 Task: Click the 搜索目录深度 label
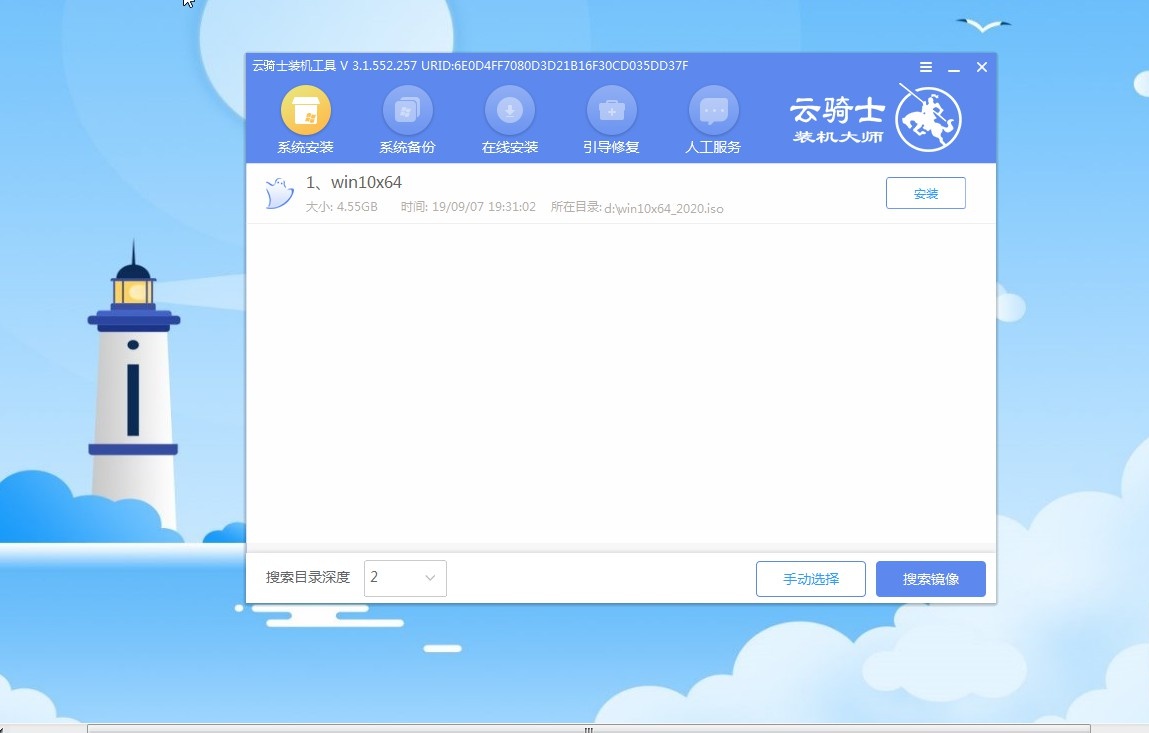pos(308,578)
